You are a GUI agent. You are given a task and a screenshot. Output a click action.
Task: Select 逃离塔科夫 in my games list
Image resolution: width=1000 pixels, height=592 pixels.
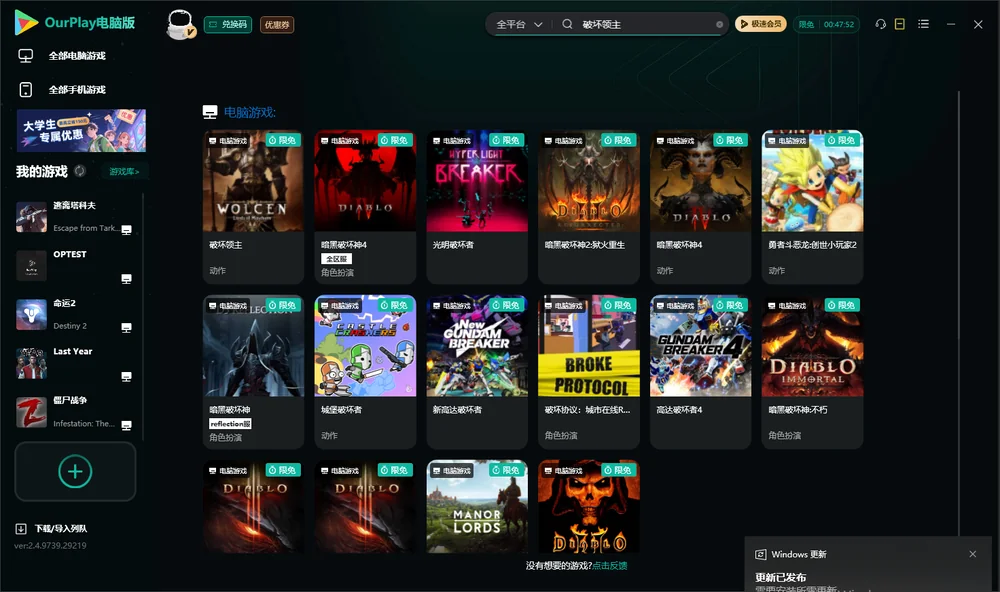coord(75,217)
